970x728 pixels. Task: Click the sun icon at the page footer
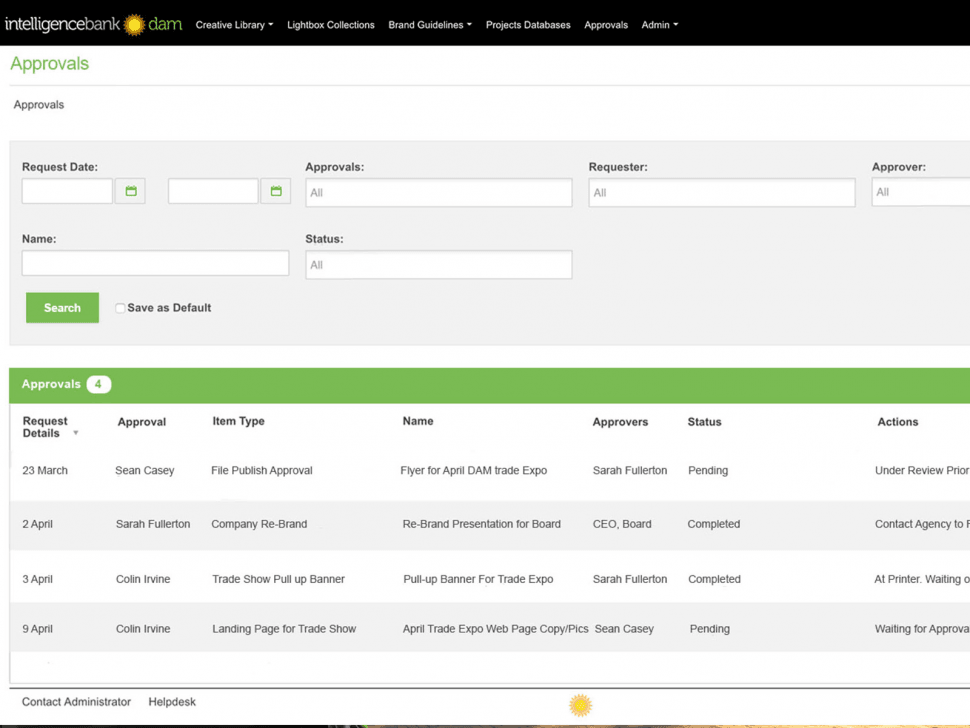click(x=580, y=705)
